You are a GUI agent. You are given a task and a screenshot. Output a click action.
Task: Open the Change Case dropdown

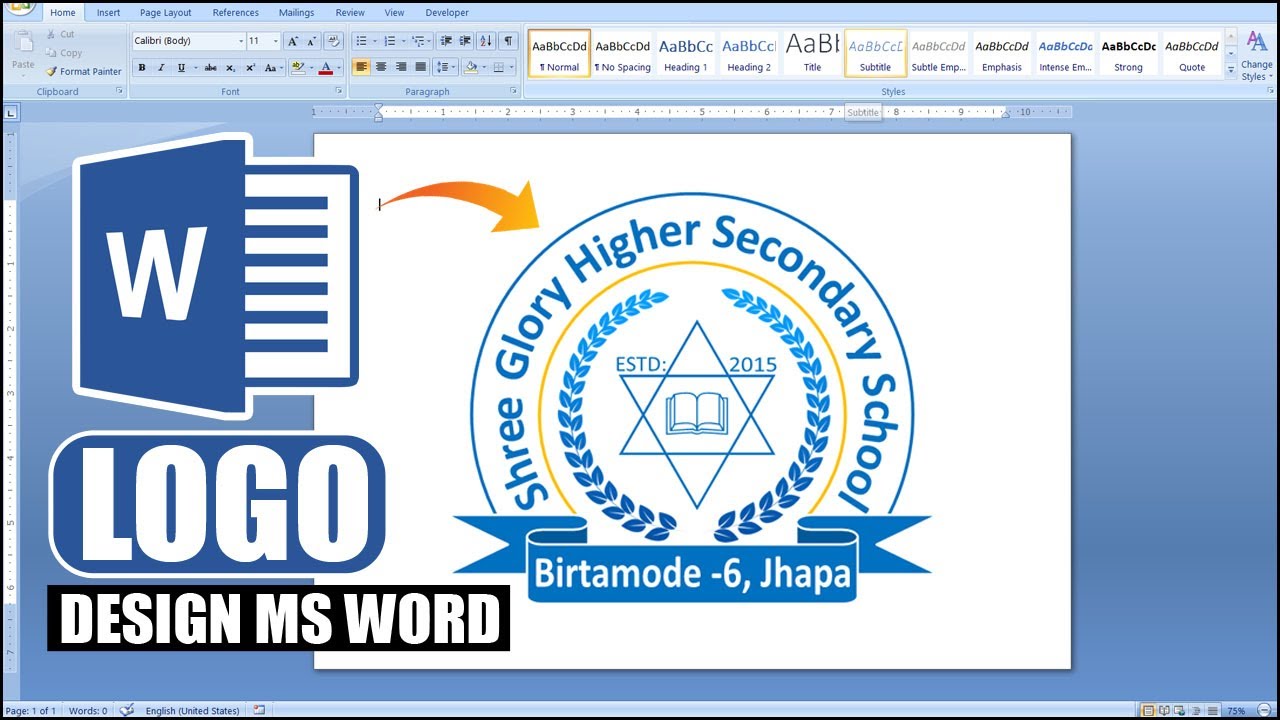[x=273, y=68]
